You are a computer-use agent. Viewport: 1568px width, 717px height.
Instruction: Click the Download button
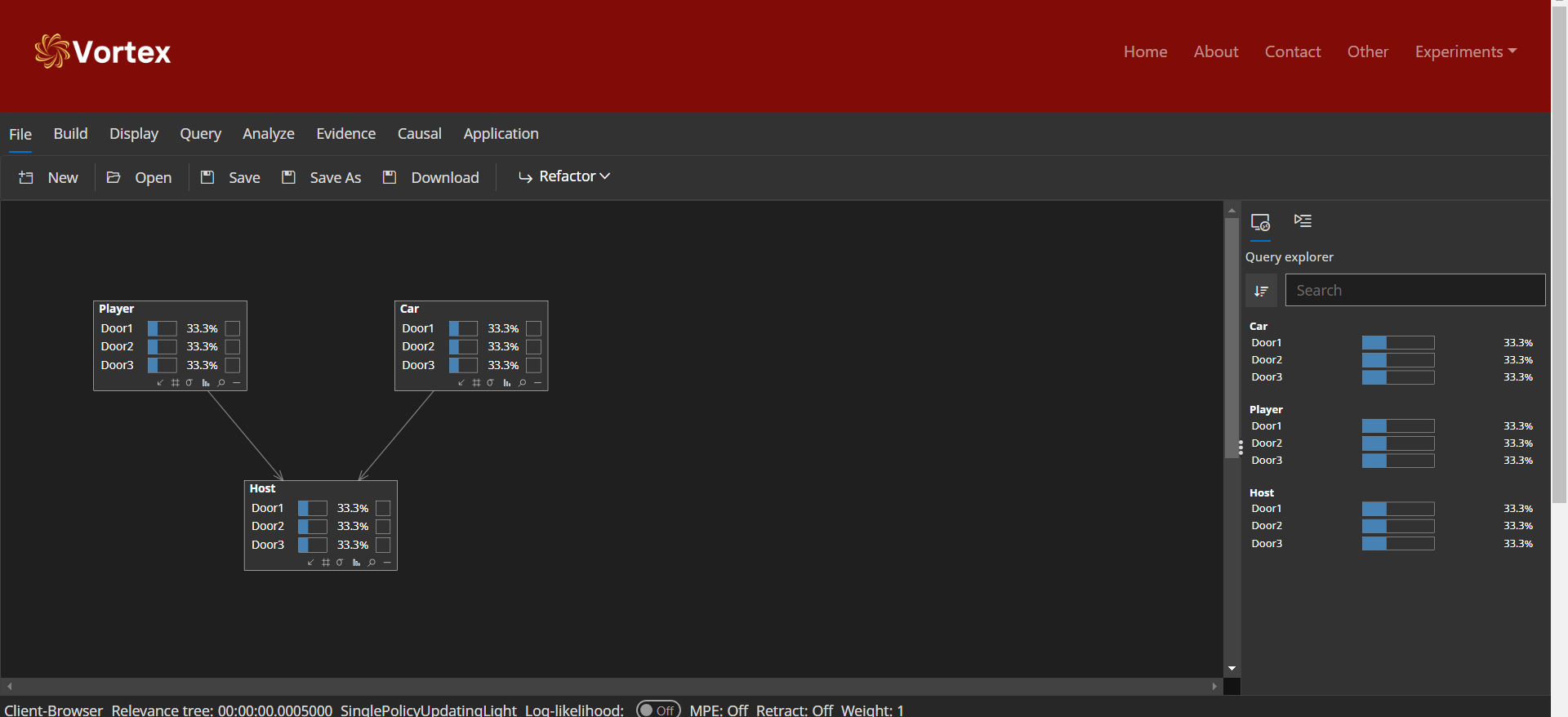click(432, 177)
